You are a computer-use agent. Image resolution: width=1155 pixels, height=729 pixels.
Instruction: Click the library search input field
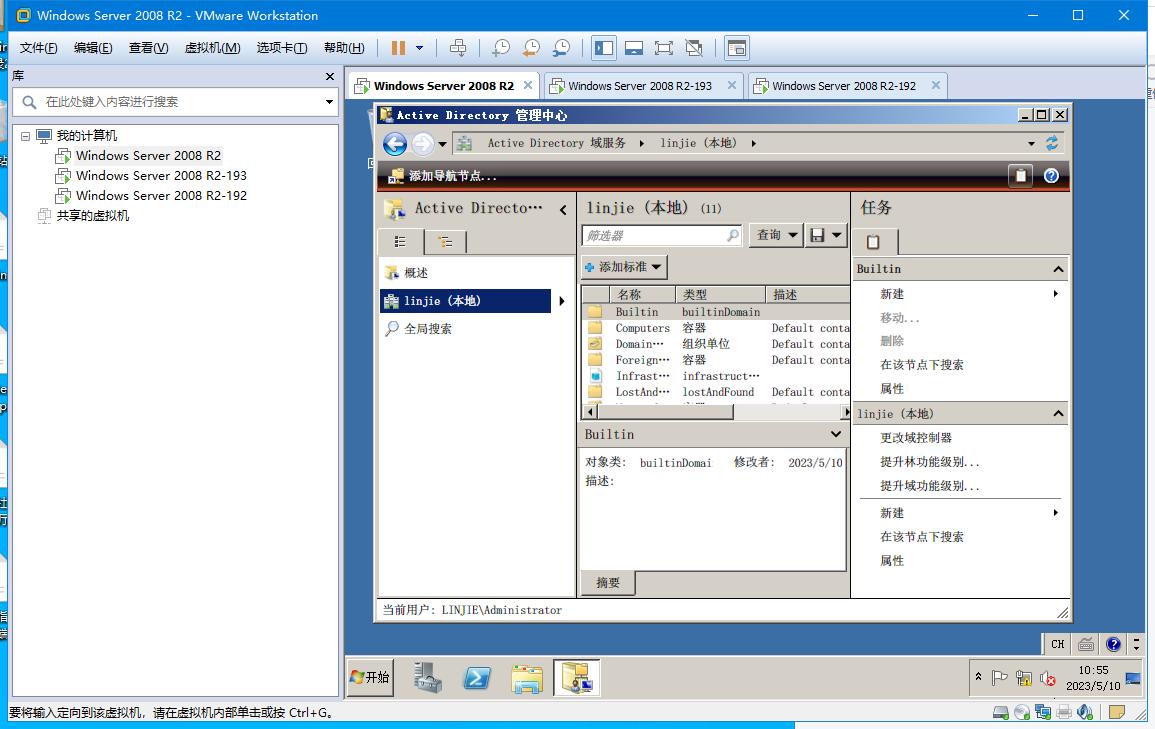coord(173,102)
